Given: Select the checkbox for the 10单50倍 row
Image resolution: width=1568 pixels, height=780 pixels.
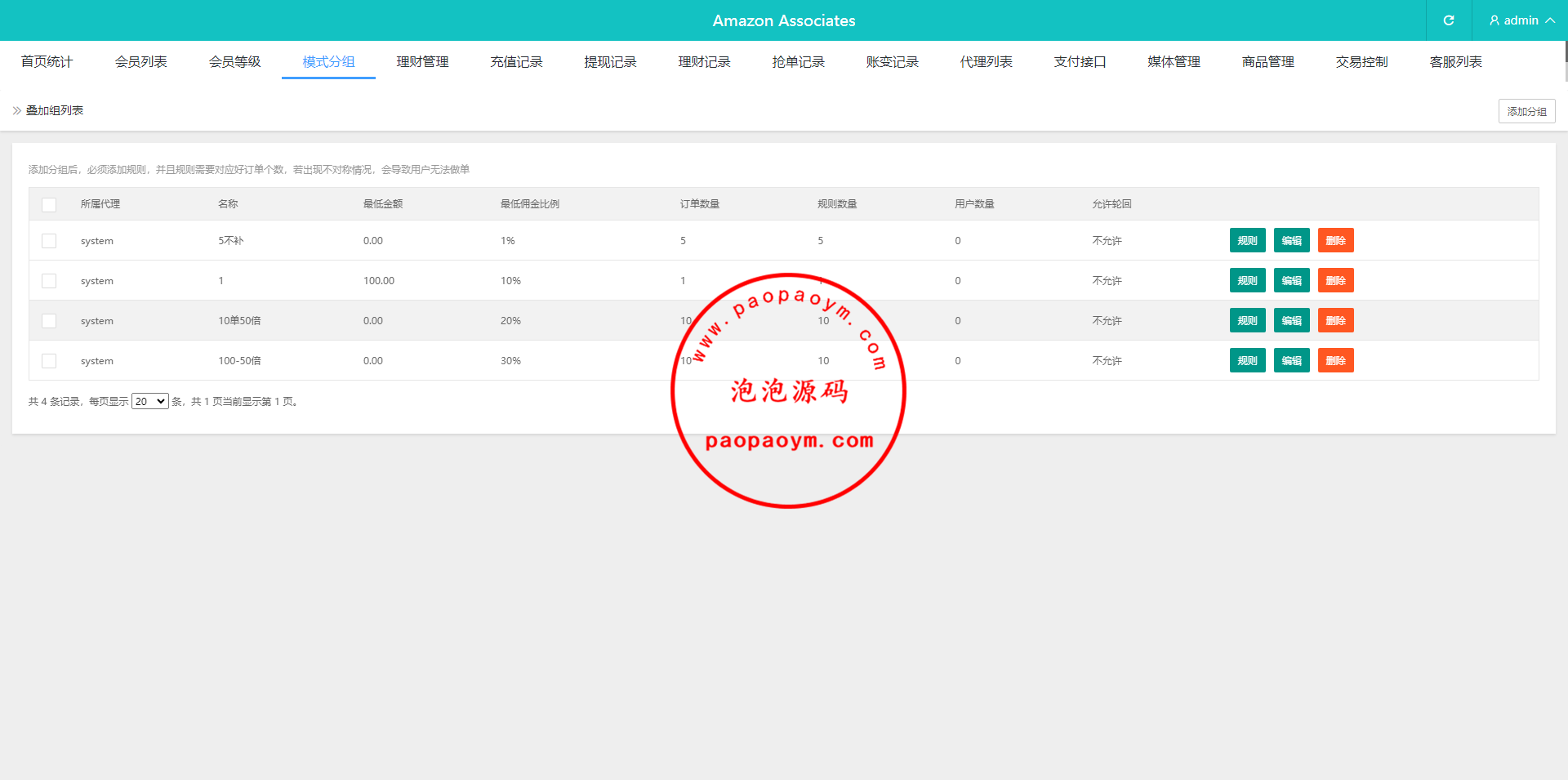Looking at the screenshot, I should point(49,321).
